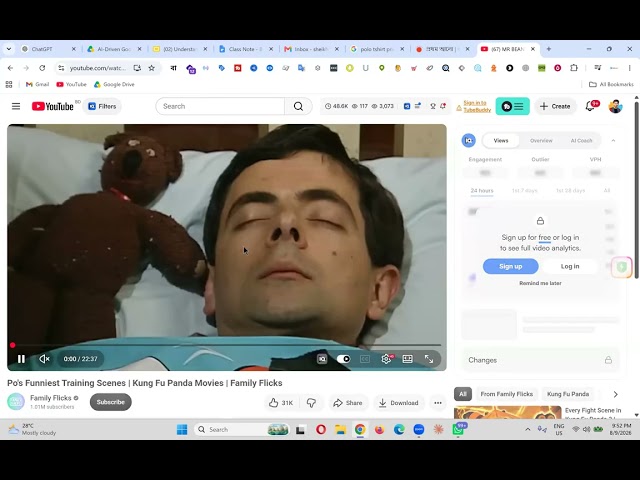
Task: Open the teal TubeBuddy menu button
Action: click(512, 107)
